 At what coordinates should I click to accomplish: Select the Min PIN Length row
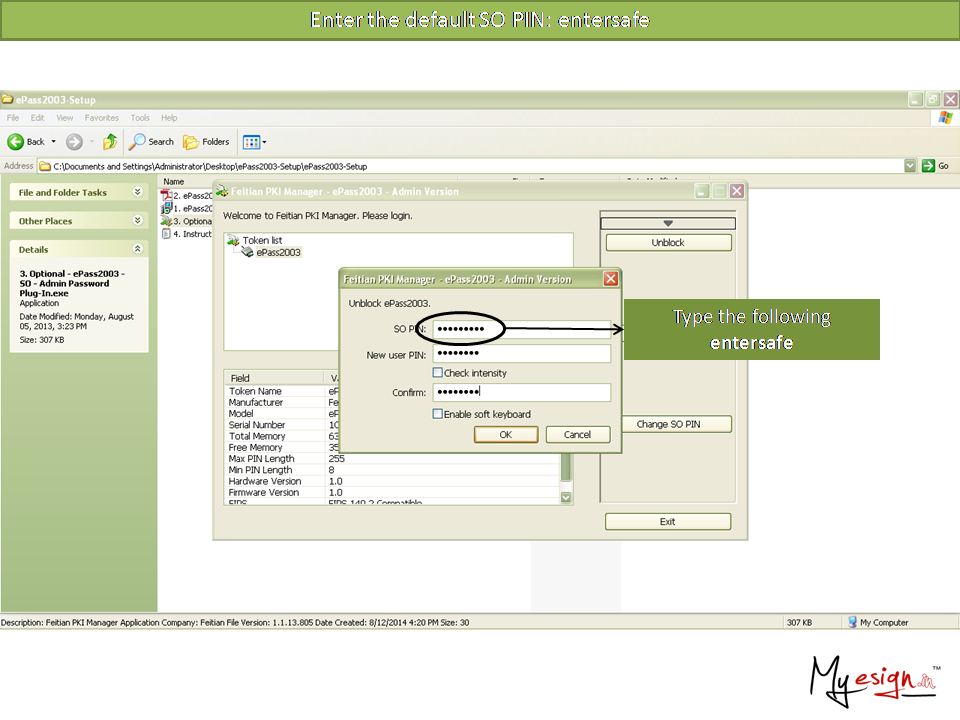pos(392,470)
